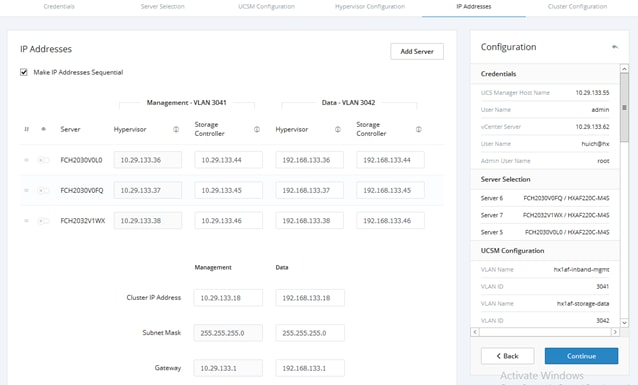
Task: Collapse Configuration panel using arrow icon
Action: pyautogui.click(x=615, y=47)
